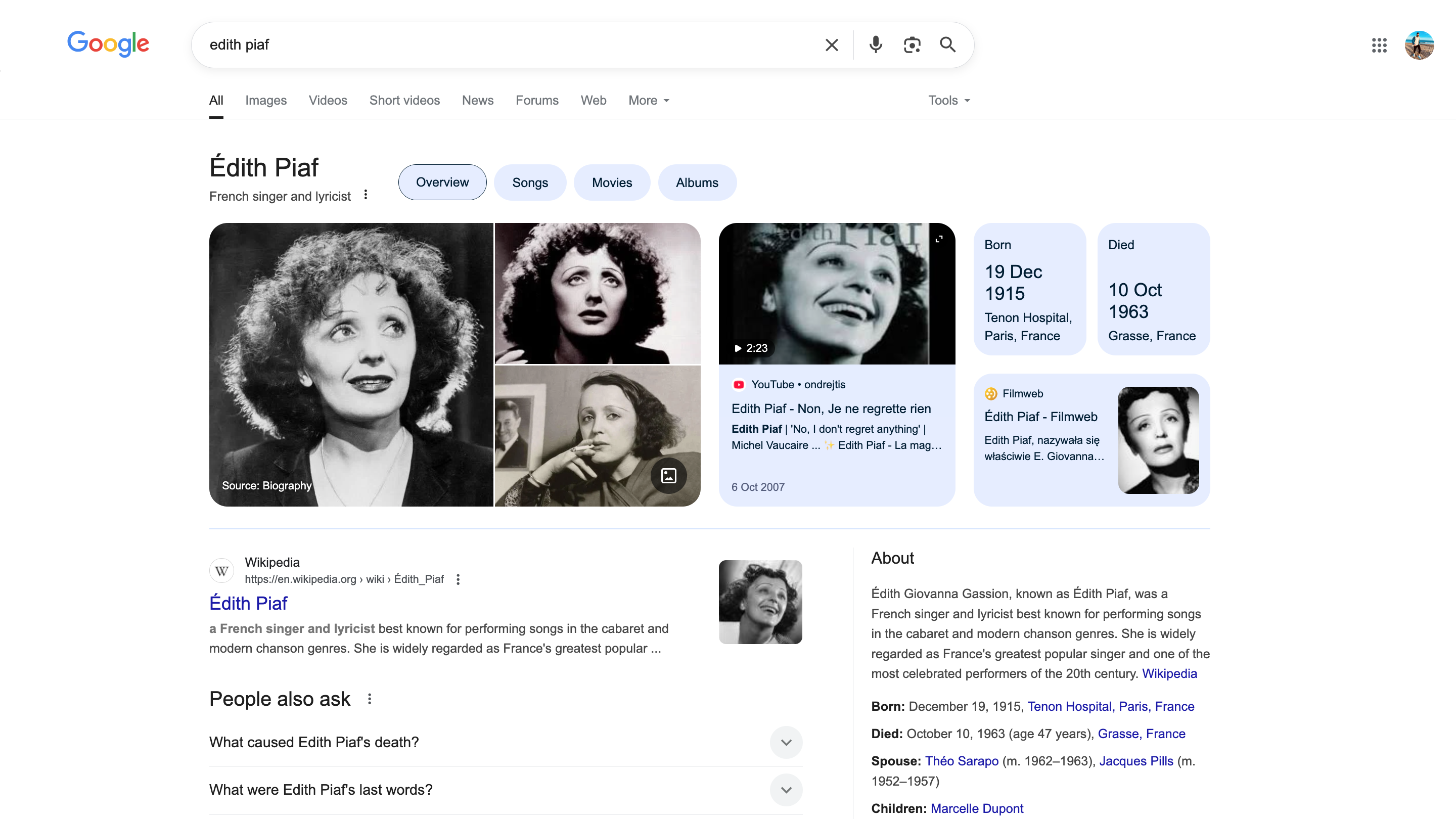Click the Wikipedia URL breadcrumb

pyautogui.click(x=344, y=579)
